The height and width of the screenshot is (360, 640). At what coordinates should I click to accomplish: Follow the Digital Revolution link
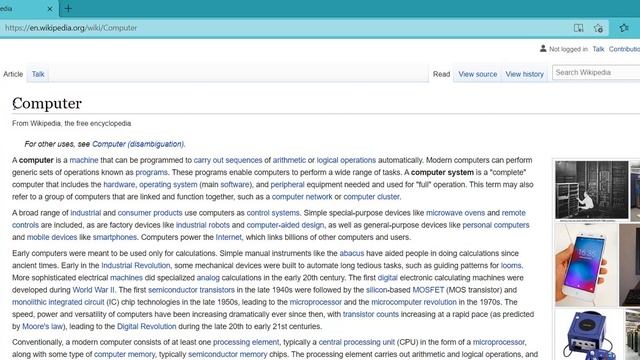[x=147, y=327]
